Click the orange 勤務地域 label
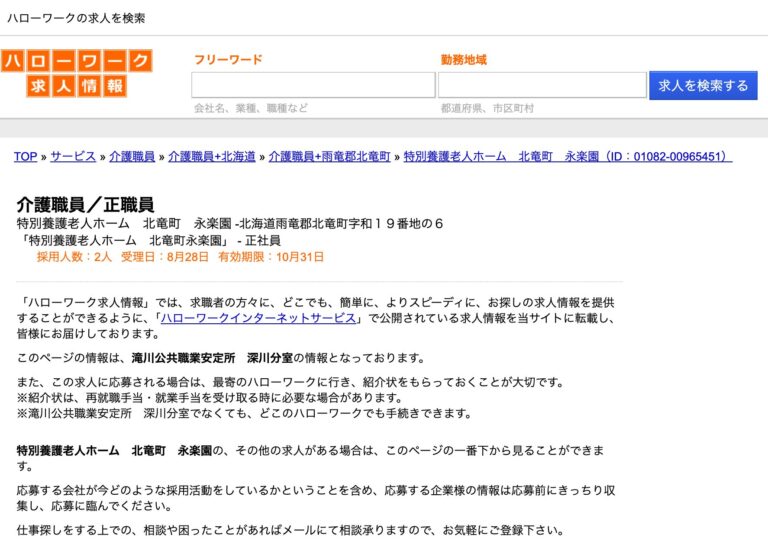Viewport: 768px width, 554px height. pos(464,60)
